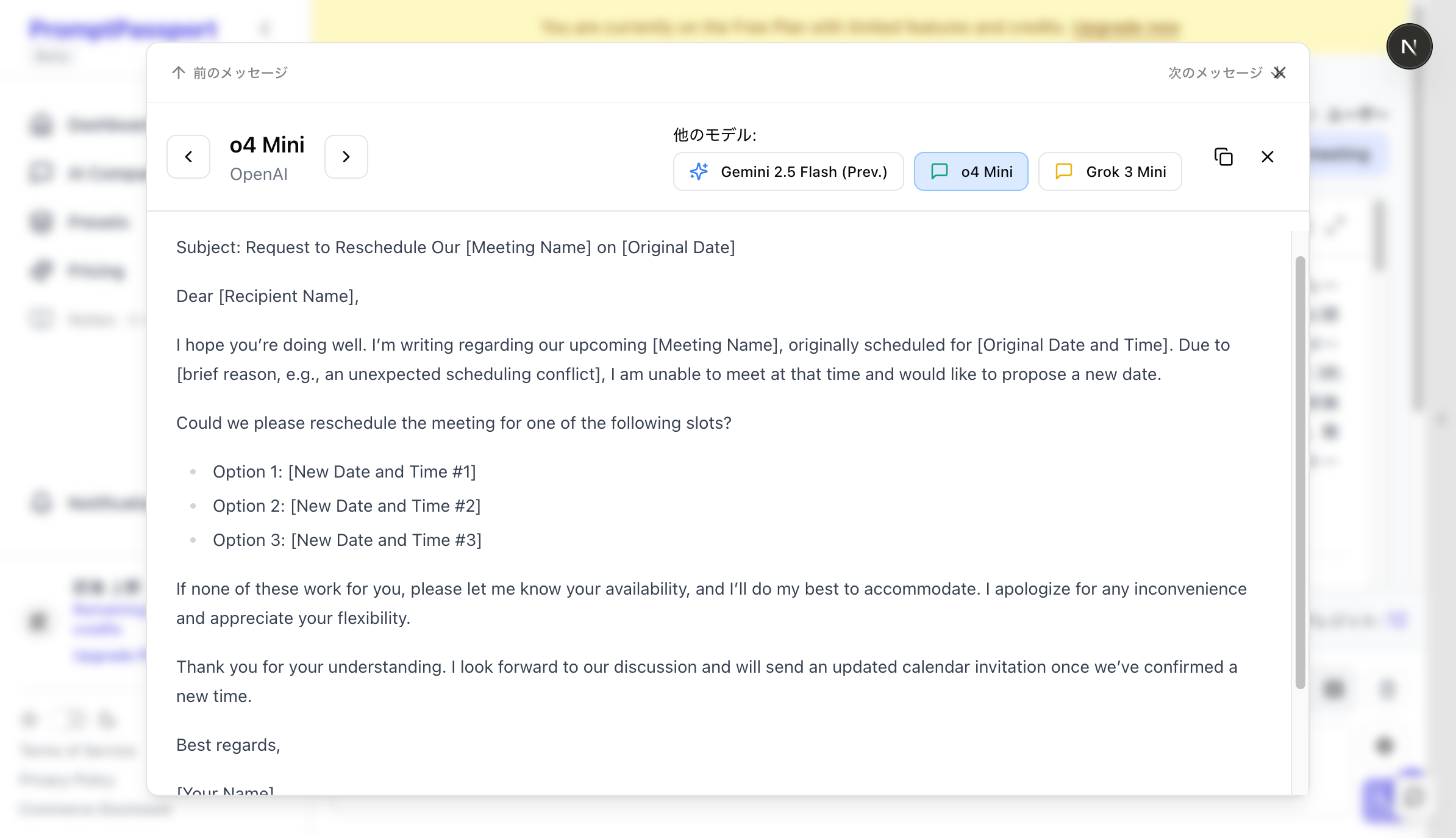
Task: Go to next model with right chevron
Action: click(x=346, y=157)
